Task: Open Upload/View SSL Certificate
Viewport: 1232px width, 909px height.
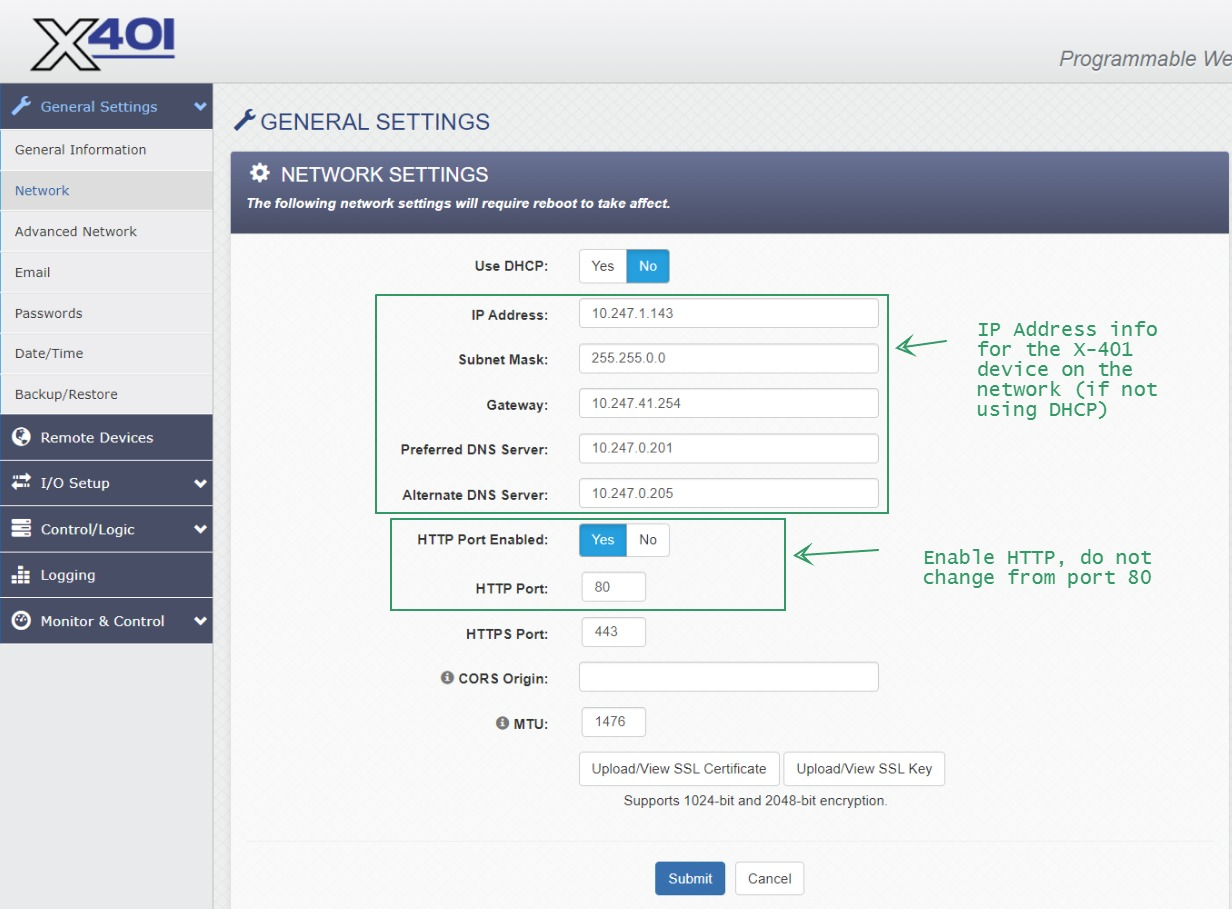Action: [679, 769]
